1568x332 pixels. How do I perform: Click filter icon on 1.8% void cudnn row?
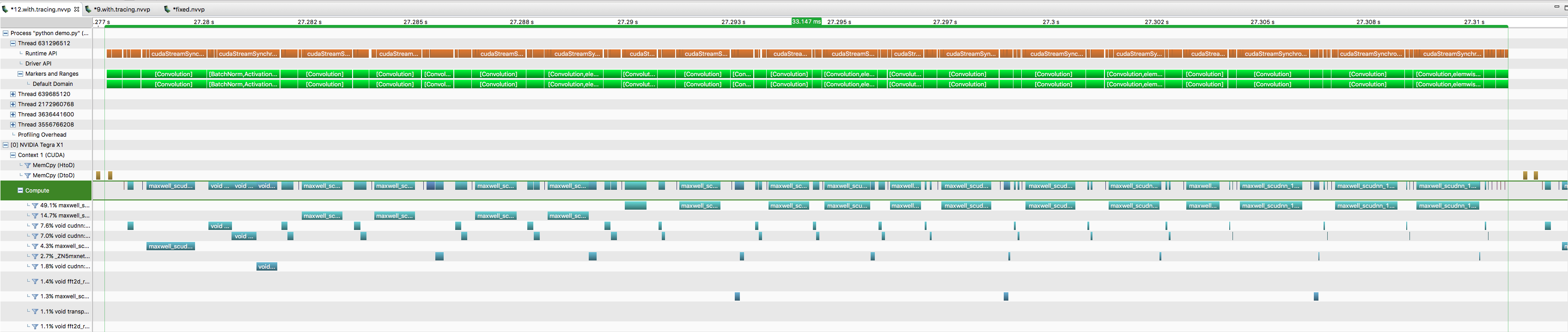pyautogui.click(x=35, y=266)
